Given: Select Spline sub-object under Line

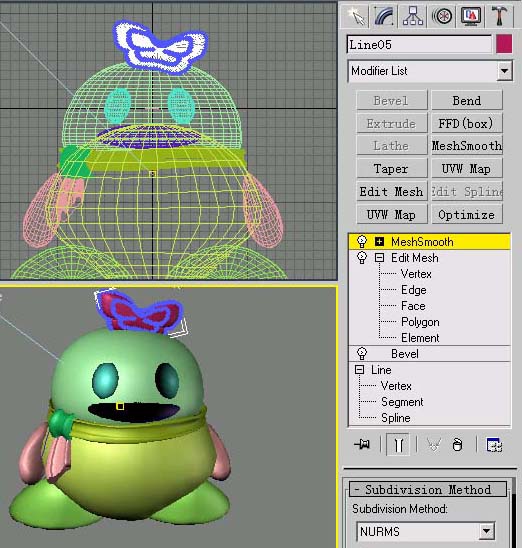Looking at the screenshot, I should coord(396,418).
